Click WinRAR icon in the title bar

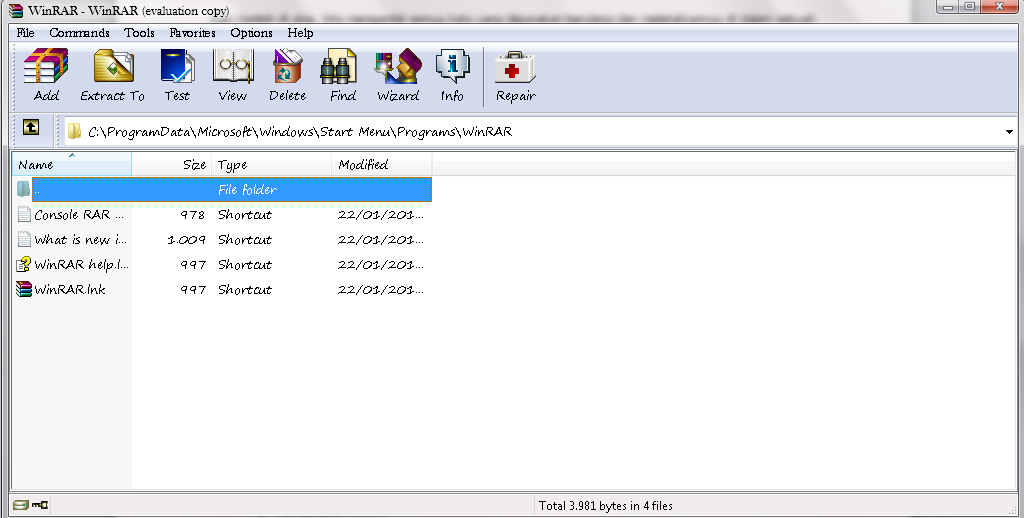pyautogui.click(x=16, y=10)
